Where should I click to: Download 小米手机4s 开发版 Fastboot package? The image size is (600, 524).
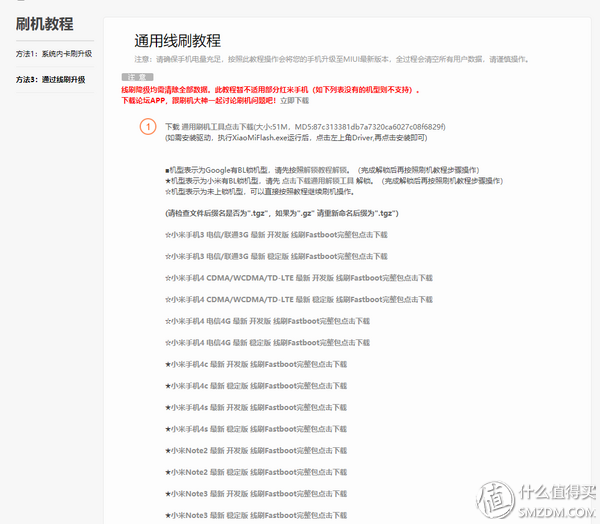tap(256, 407)
